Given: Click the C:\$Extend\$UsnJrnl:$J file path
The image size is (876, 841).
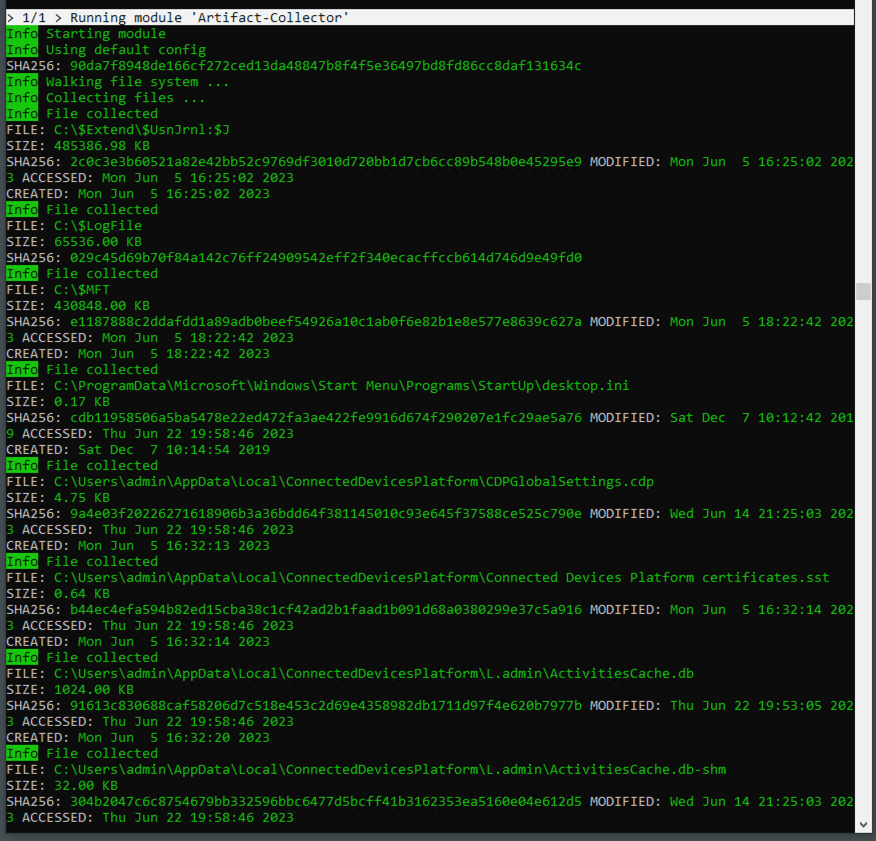Looking at the screenshot, I should [x=142, y=130].
